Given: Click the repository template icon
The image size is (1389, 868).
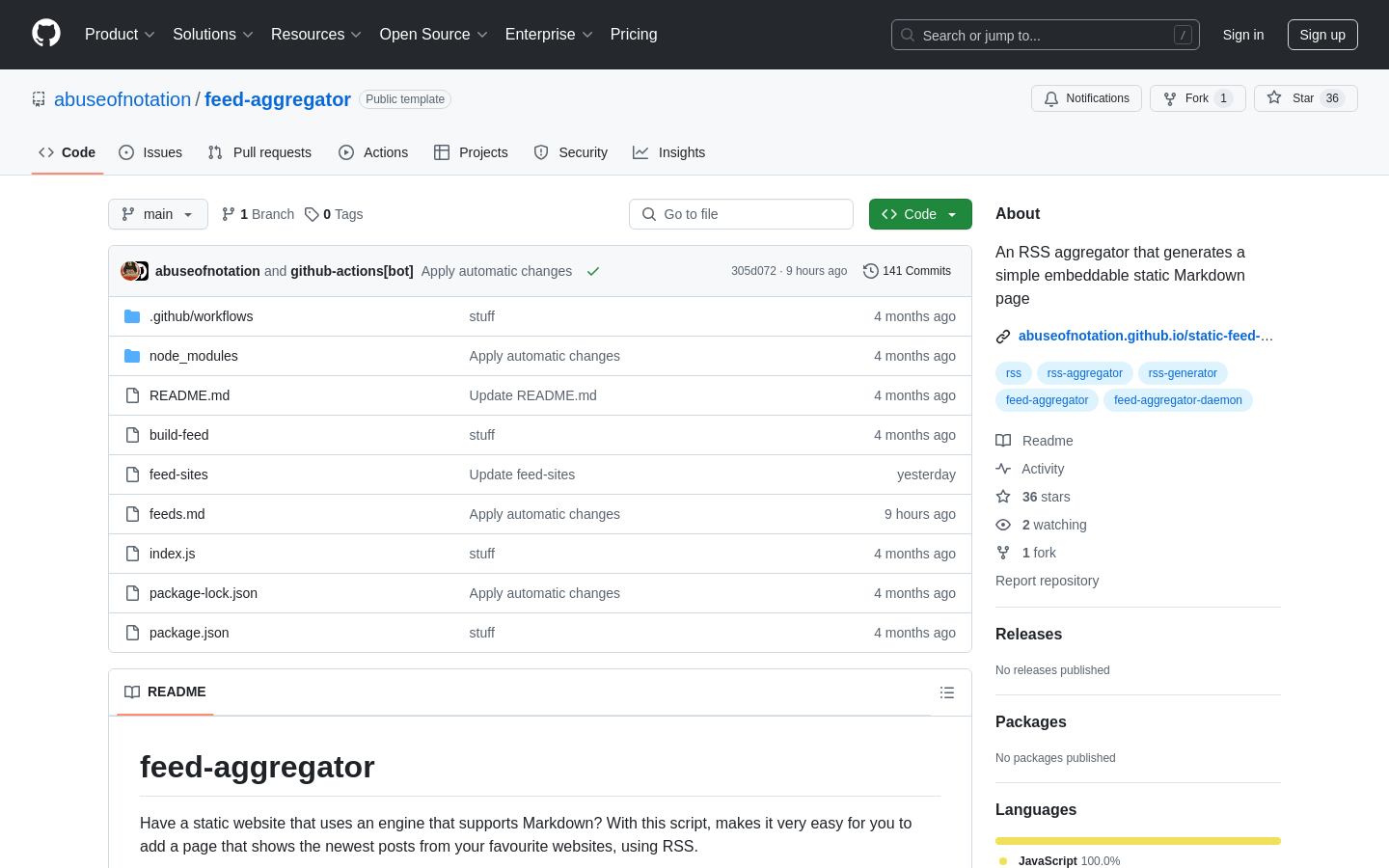Looking at the screenshot, I should pos(39,99).
